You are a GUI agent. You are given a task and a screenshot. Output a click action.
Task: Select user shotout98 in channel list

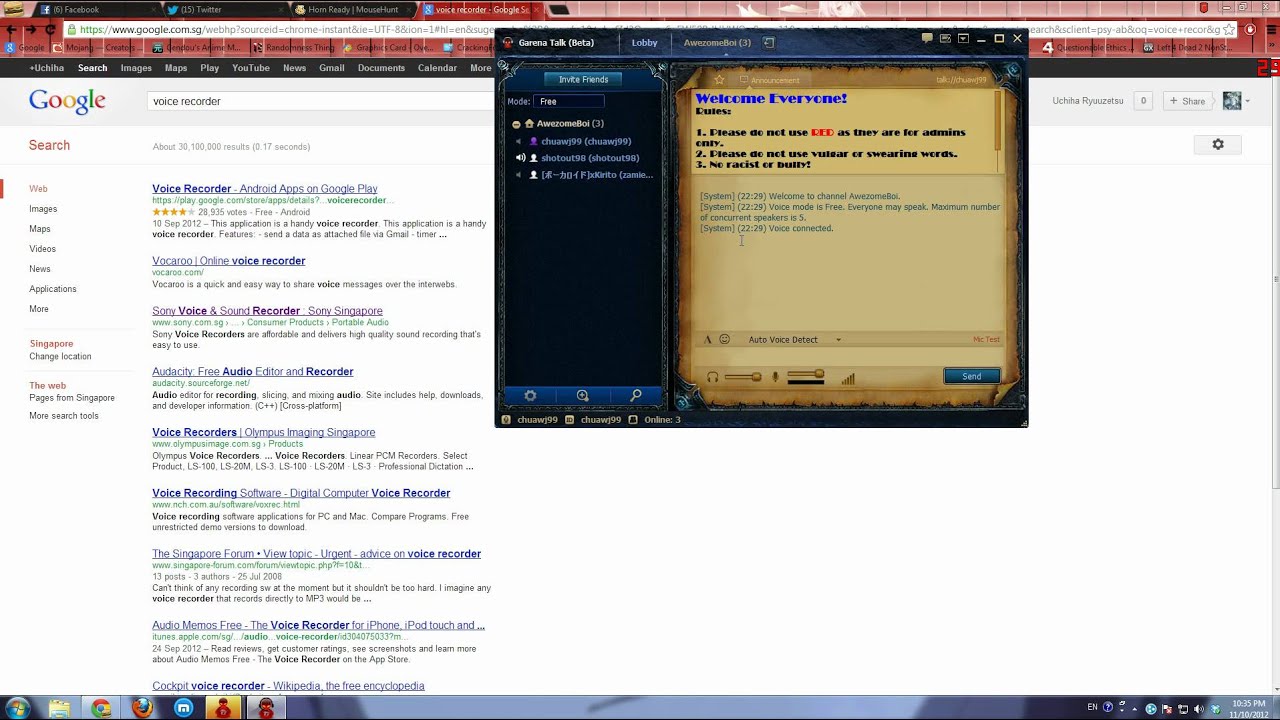coord(590,158)
